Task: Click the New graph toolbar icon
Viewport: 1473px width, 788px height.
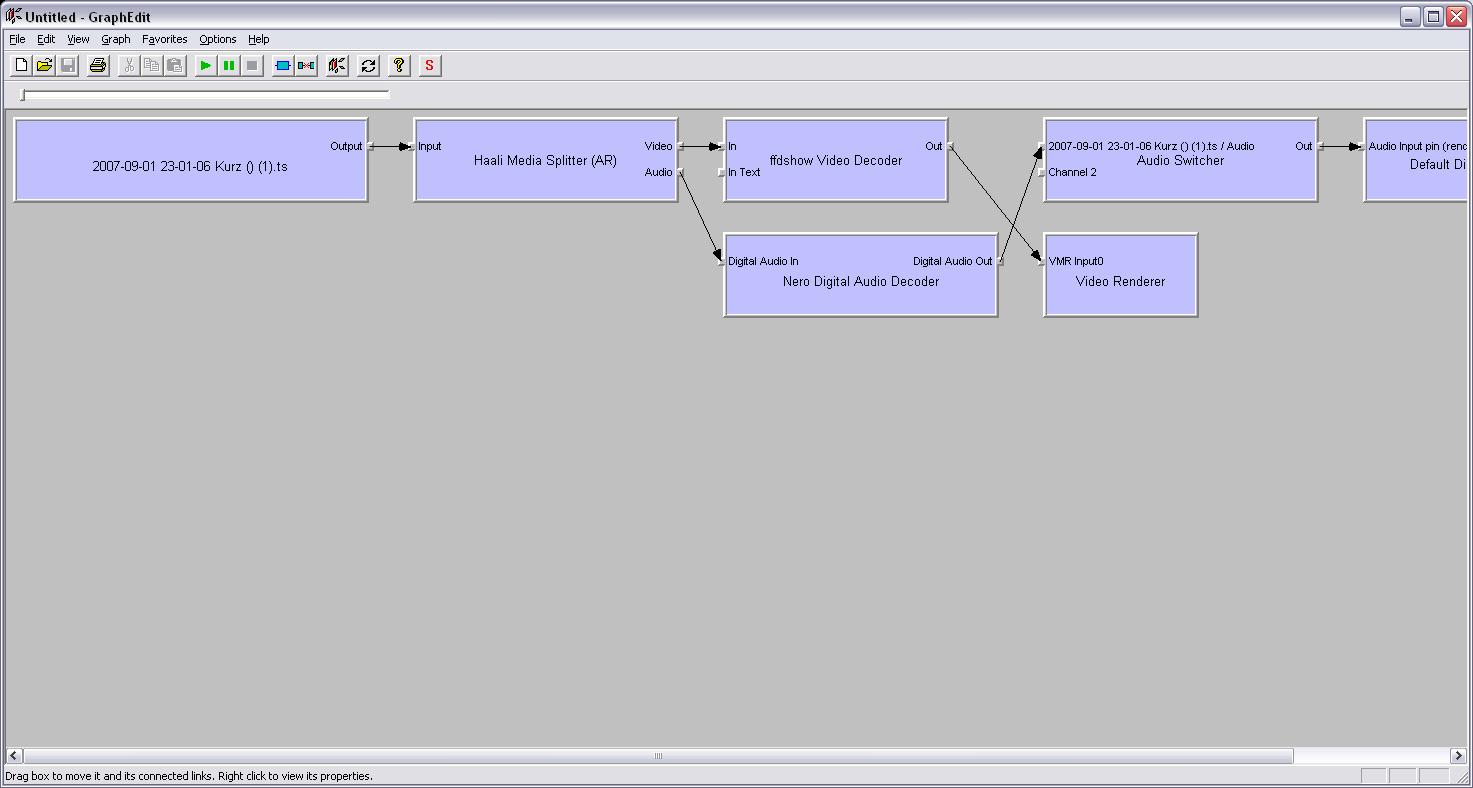Action: click(21, 66)
